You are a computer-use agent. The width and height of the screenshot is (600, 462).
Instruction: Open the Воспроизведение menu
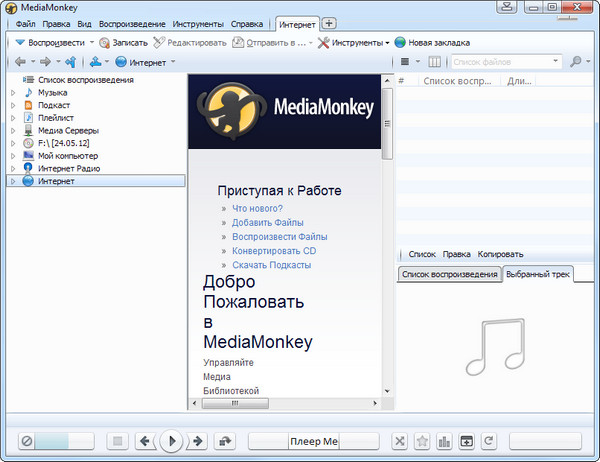tap(132, 23)
